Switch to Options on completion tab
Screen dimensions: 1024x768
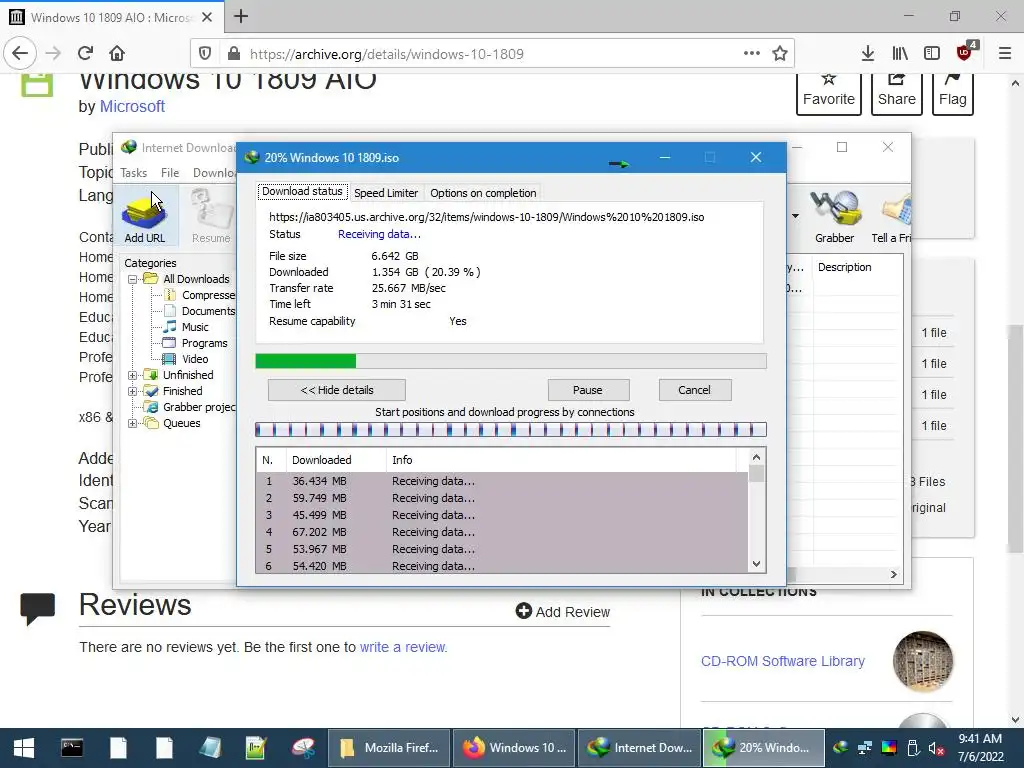click(x=483, y=193)
